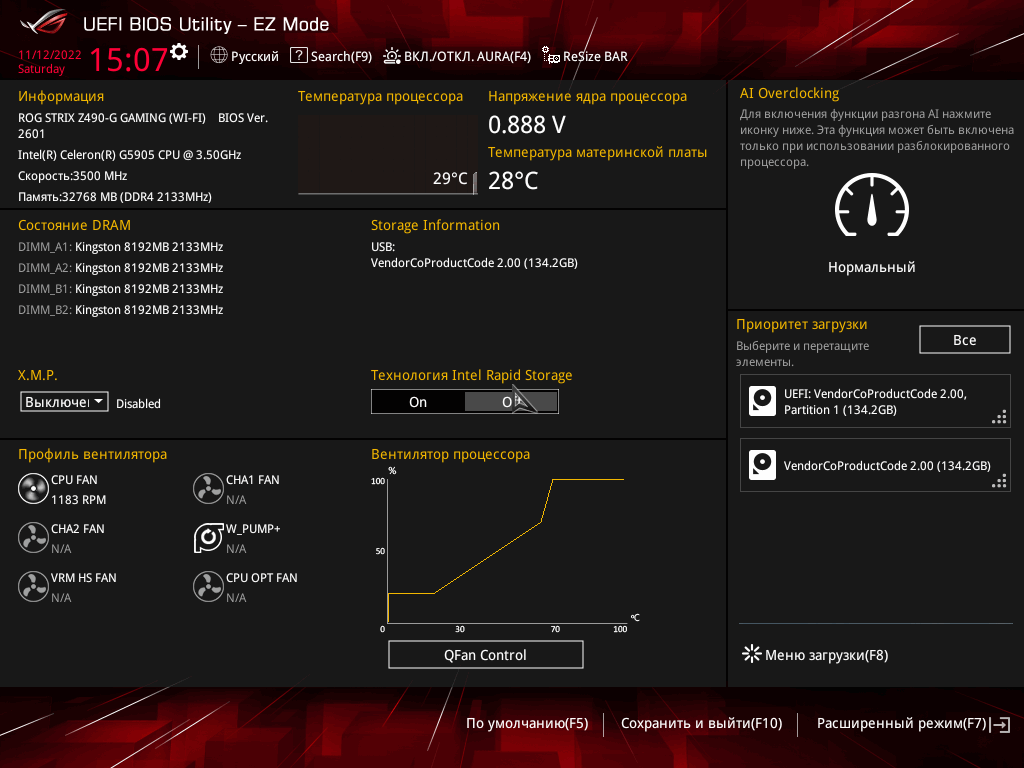Click the settings gear next to the clock
Screen dimensions: 1024x768
coord(179,52)
